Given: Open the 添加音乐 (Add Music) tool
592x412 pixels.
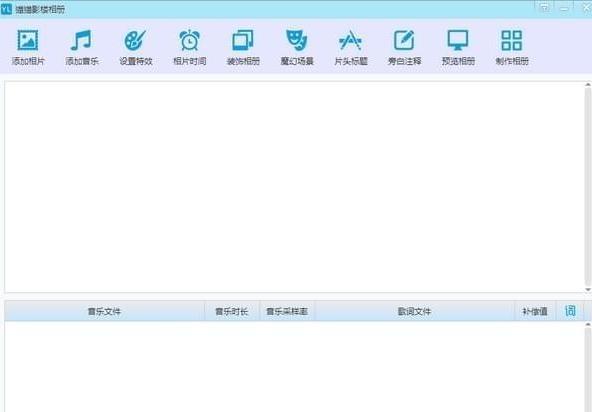Looking at the screenshot, I should pos(81,40).
